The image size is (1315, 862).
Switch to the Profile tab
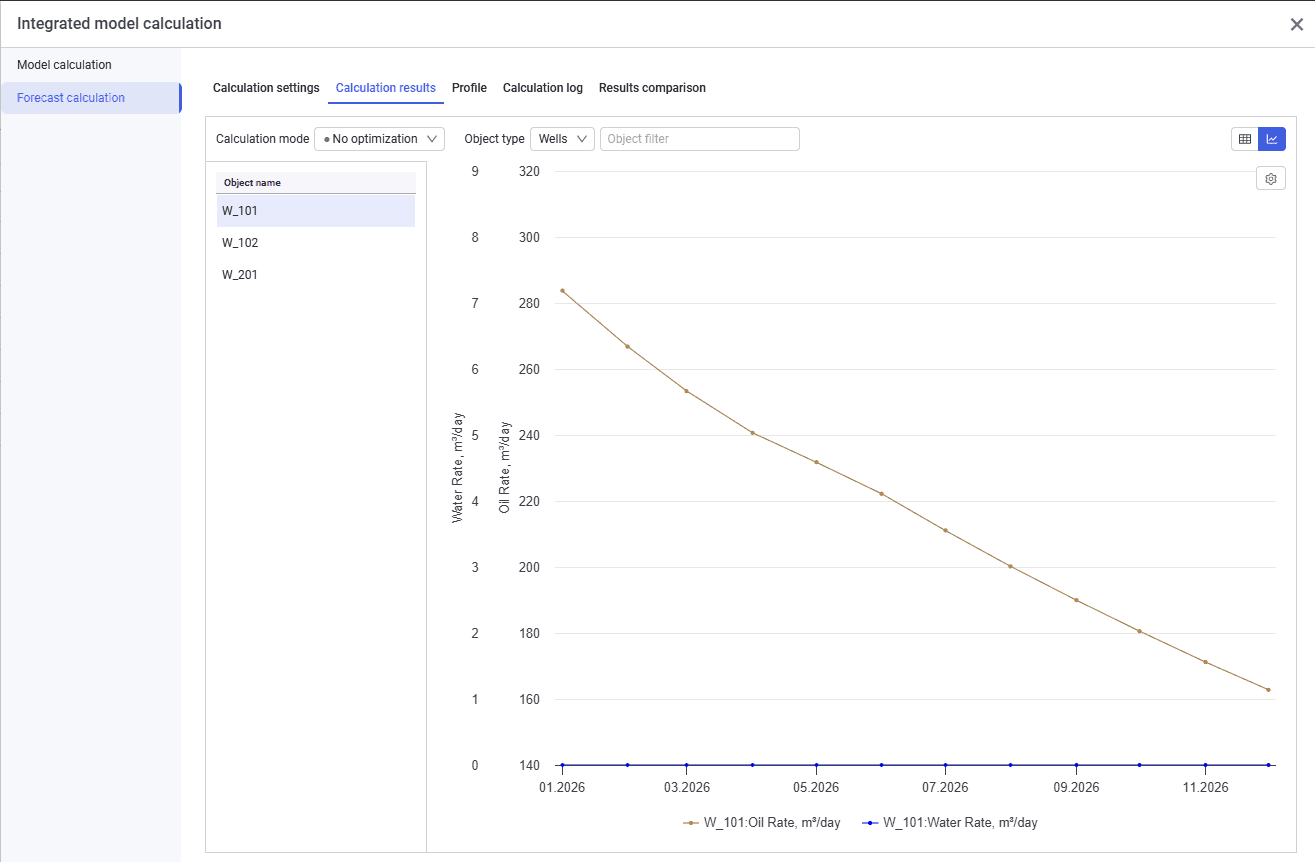(x=469, y=88)
